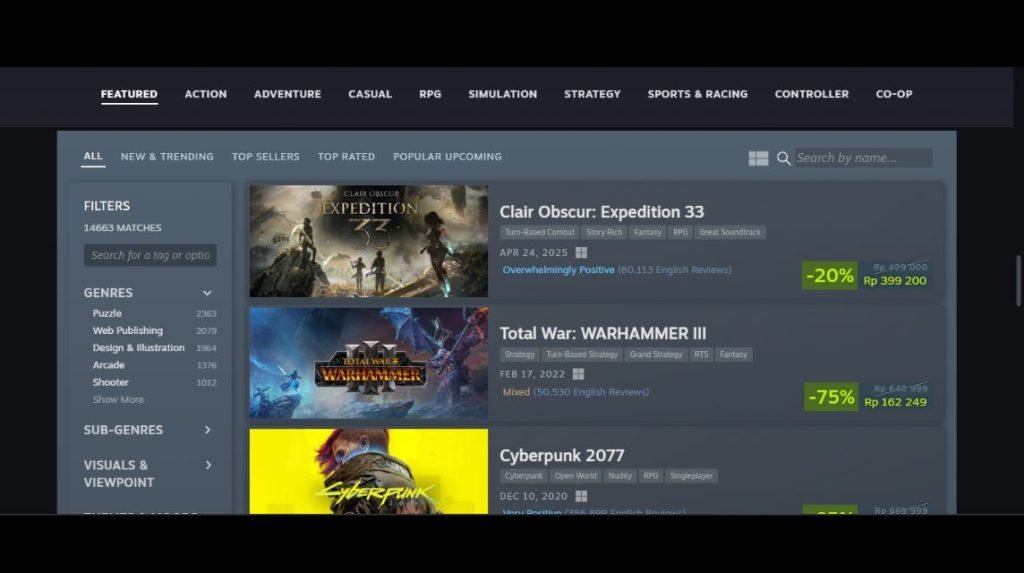Click the magnifier search icon

click(x=784, y=158)
